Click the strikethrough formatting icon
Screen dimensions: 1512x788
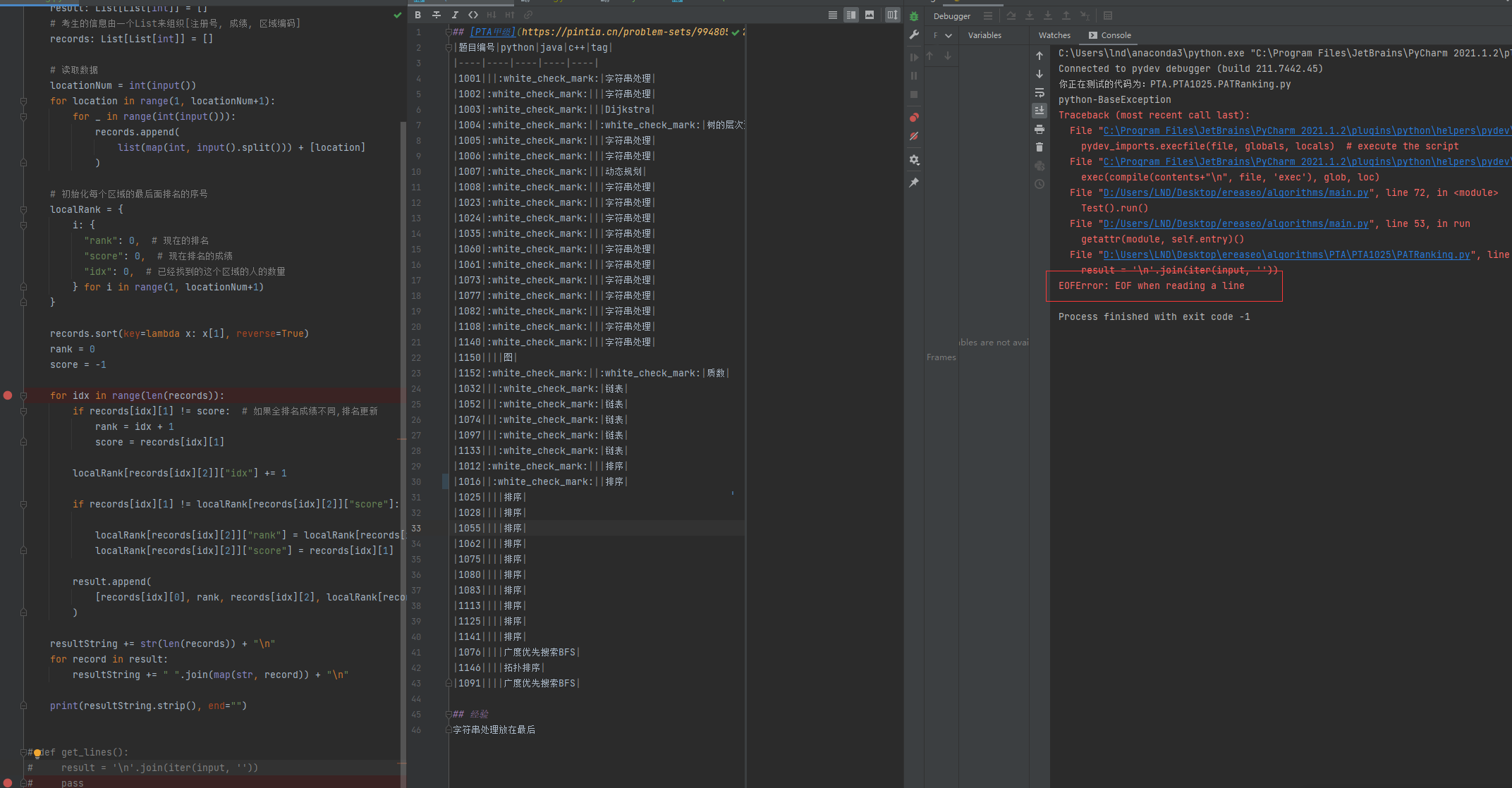click(437, 15)
